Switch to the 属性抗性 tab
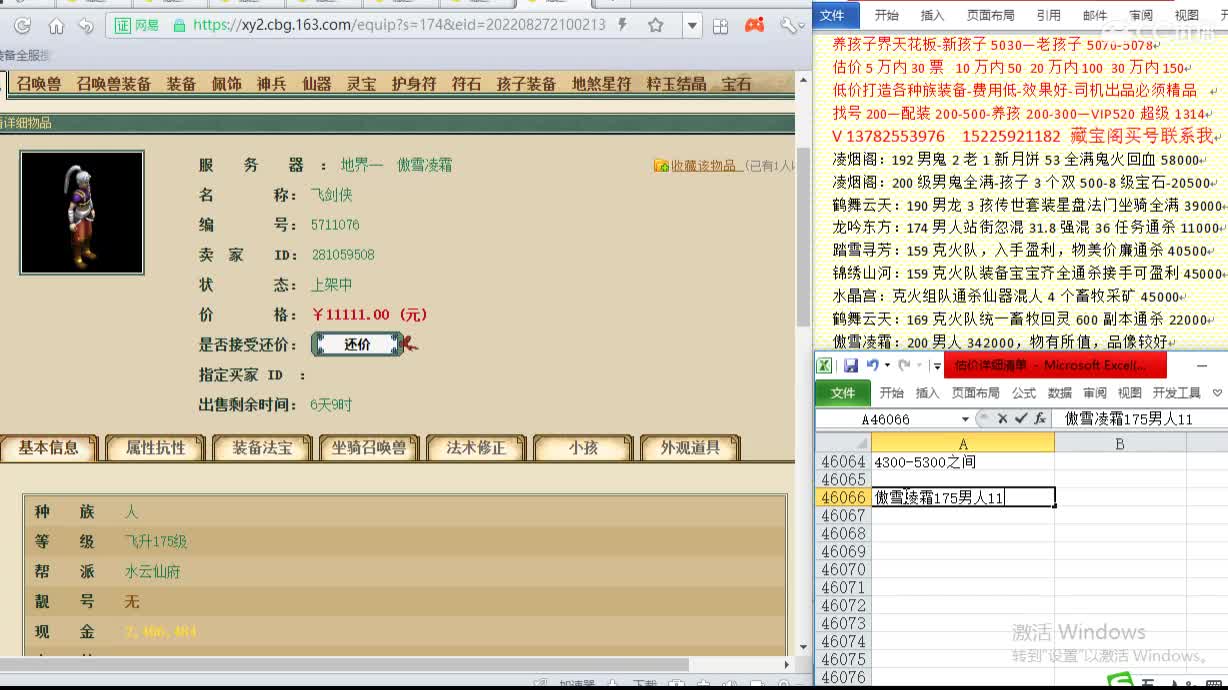 click(155, 447)
